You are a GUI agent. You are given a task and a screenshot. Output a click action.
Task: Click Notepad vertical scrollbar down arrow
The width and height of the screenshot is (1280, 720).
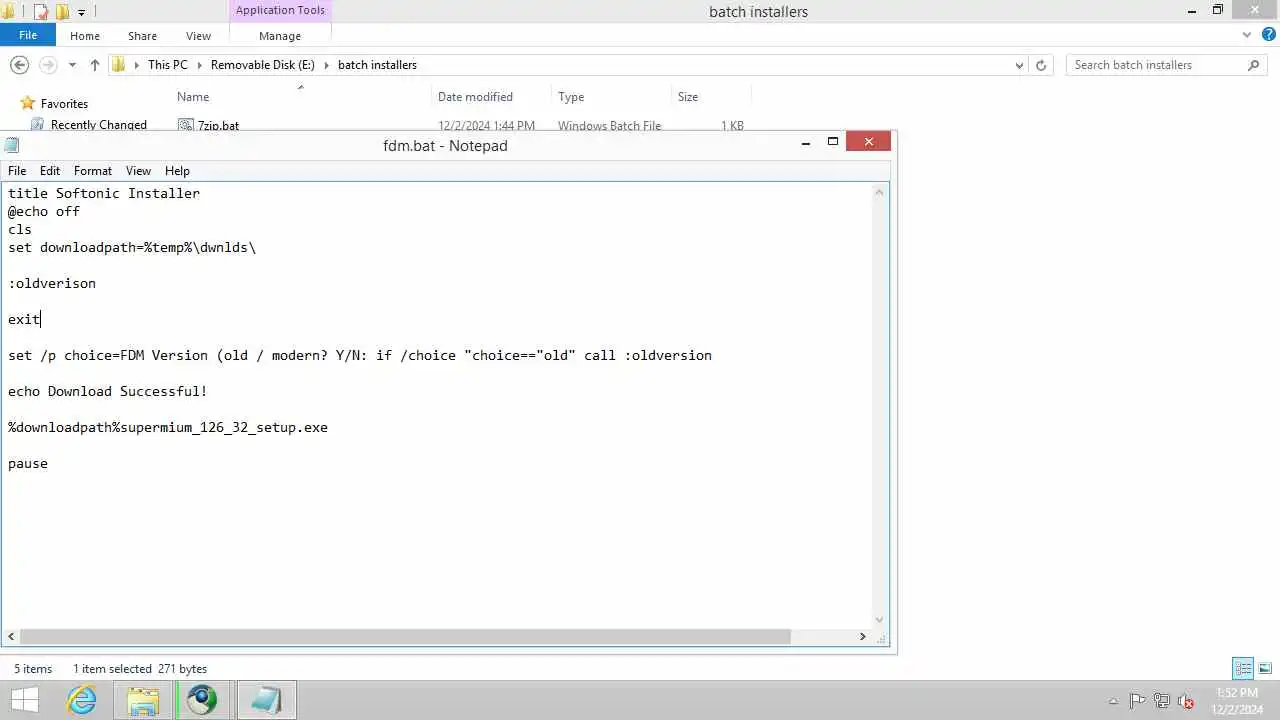coord(880,620)
